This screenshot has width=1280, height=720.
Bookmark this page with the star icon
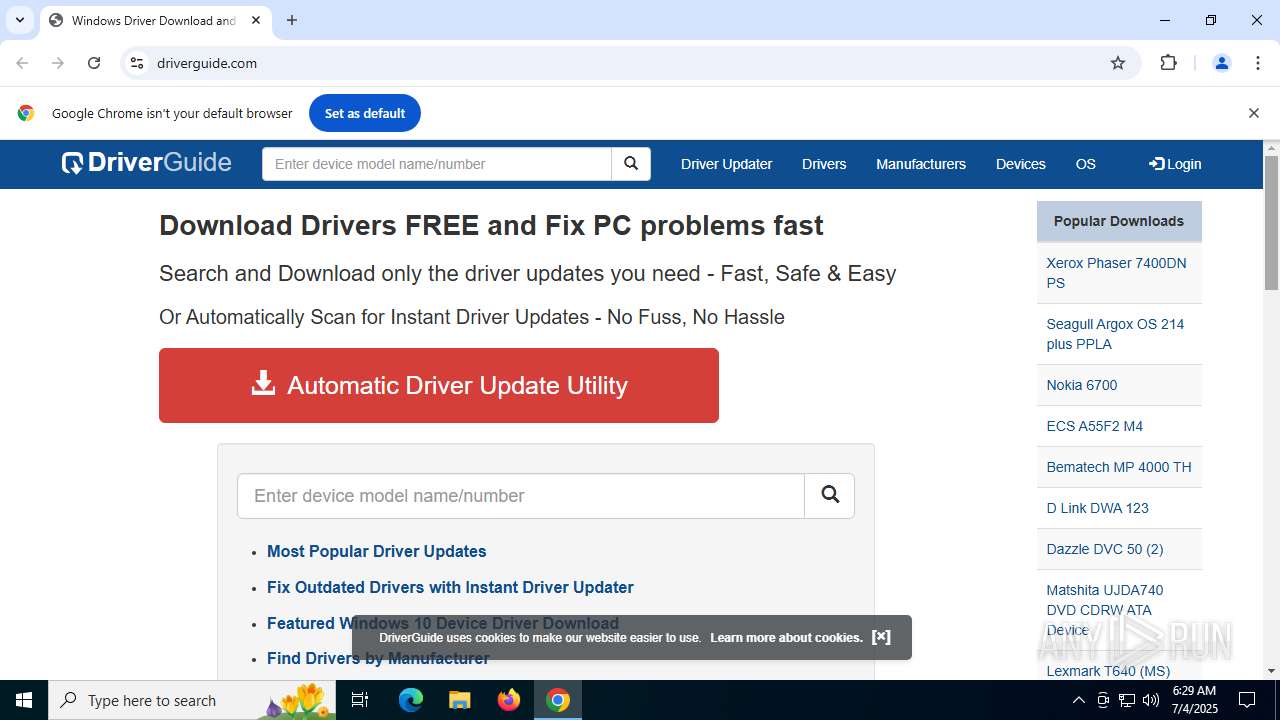tap(1118, 63)
